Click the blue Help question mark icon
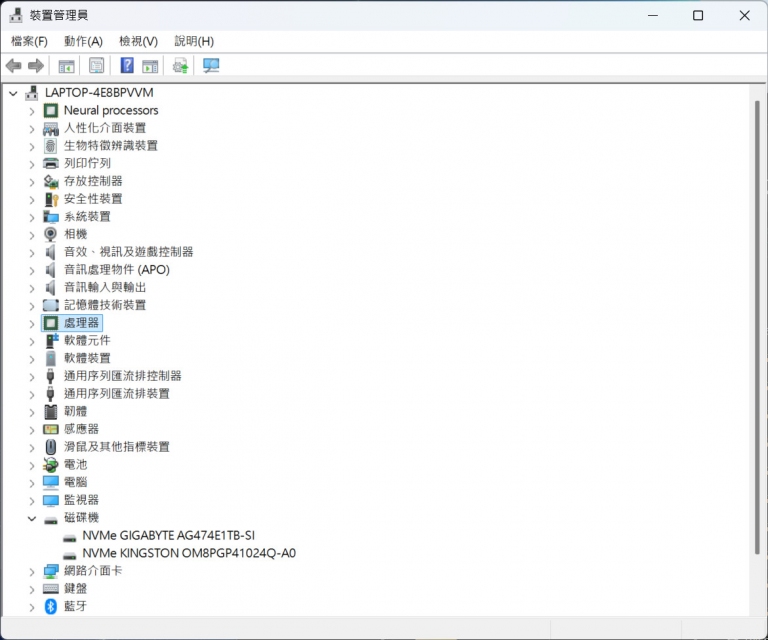The image size is (768, 640). [127, 65]
